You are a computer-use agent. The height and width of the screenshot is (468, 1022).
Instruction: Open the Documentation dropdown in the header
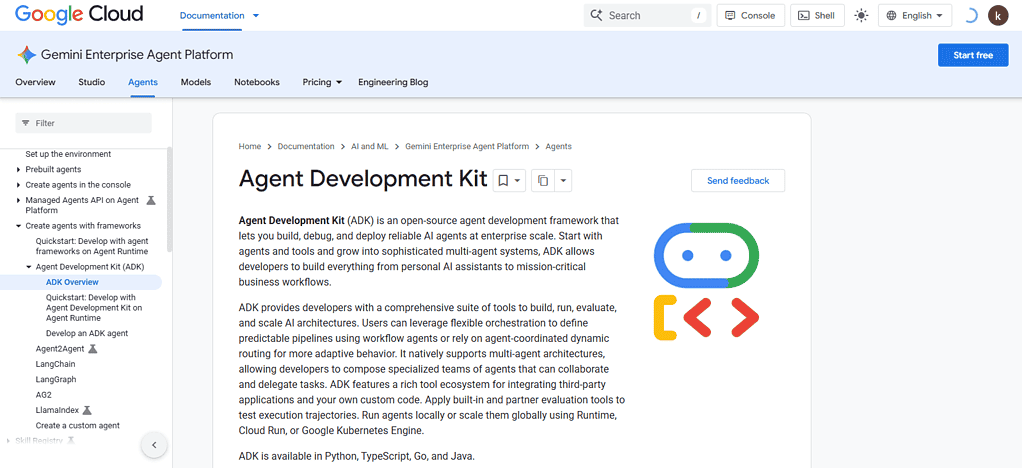(x=219, y=16)
